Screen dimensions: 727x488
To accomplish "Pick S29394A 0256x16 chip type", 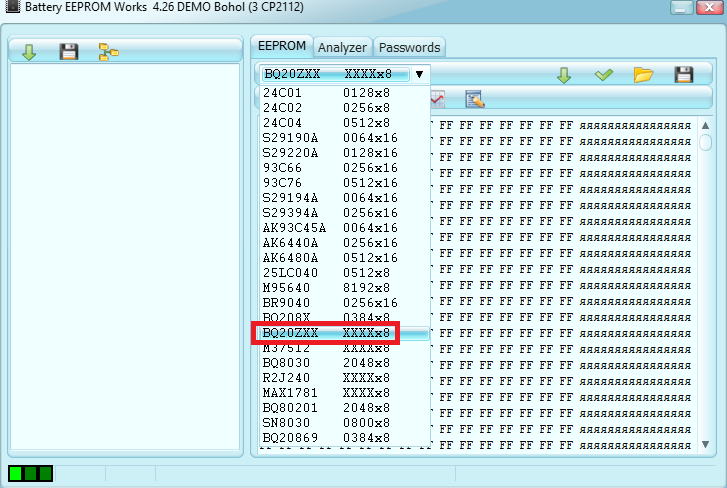I will coord(344,213).
